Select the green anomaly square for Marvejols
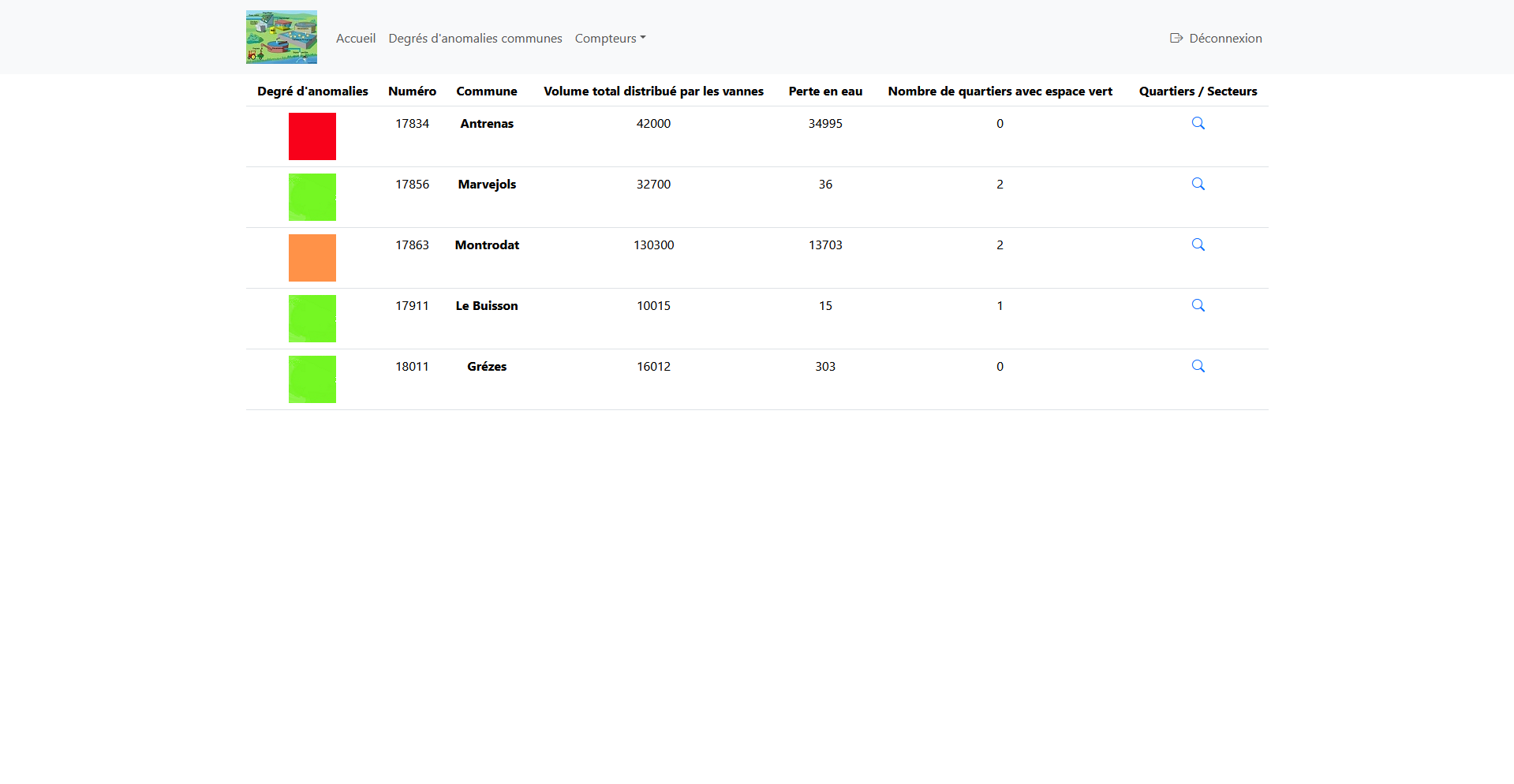 312,196
